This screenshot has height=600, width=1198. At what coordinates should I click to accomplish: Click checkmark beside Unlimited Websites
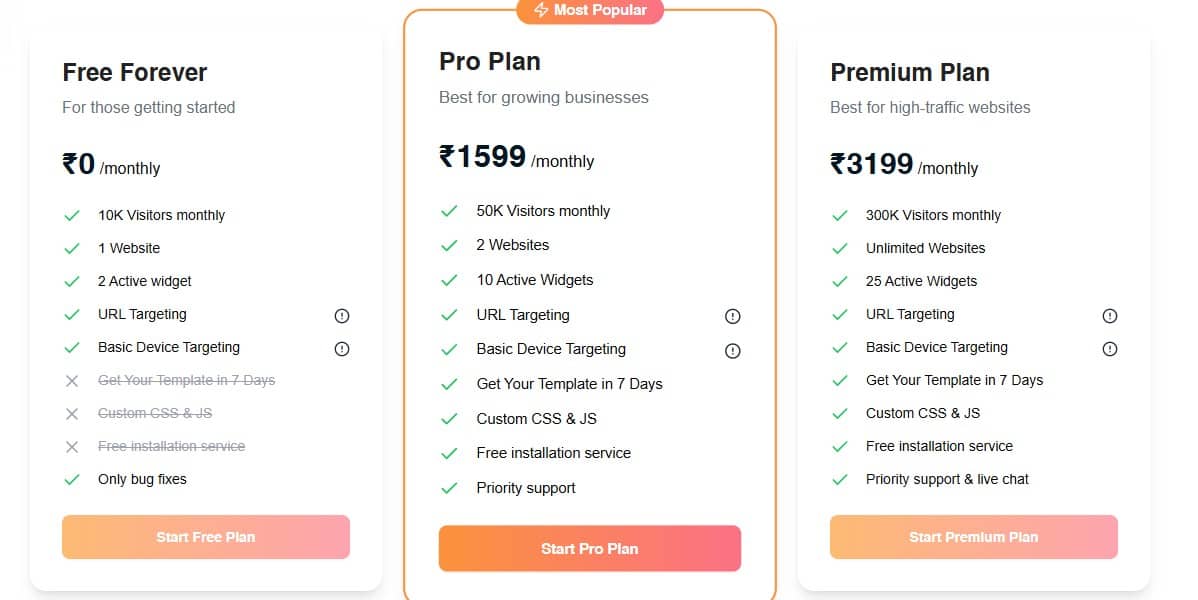click(840, 249)
